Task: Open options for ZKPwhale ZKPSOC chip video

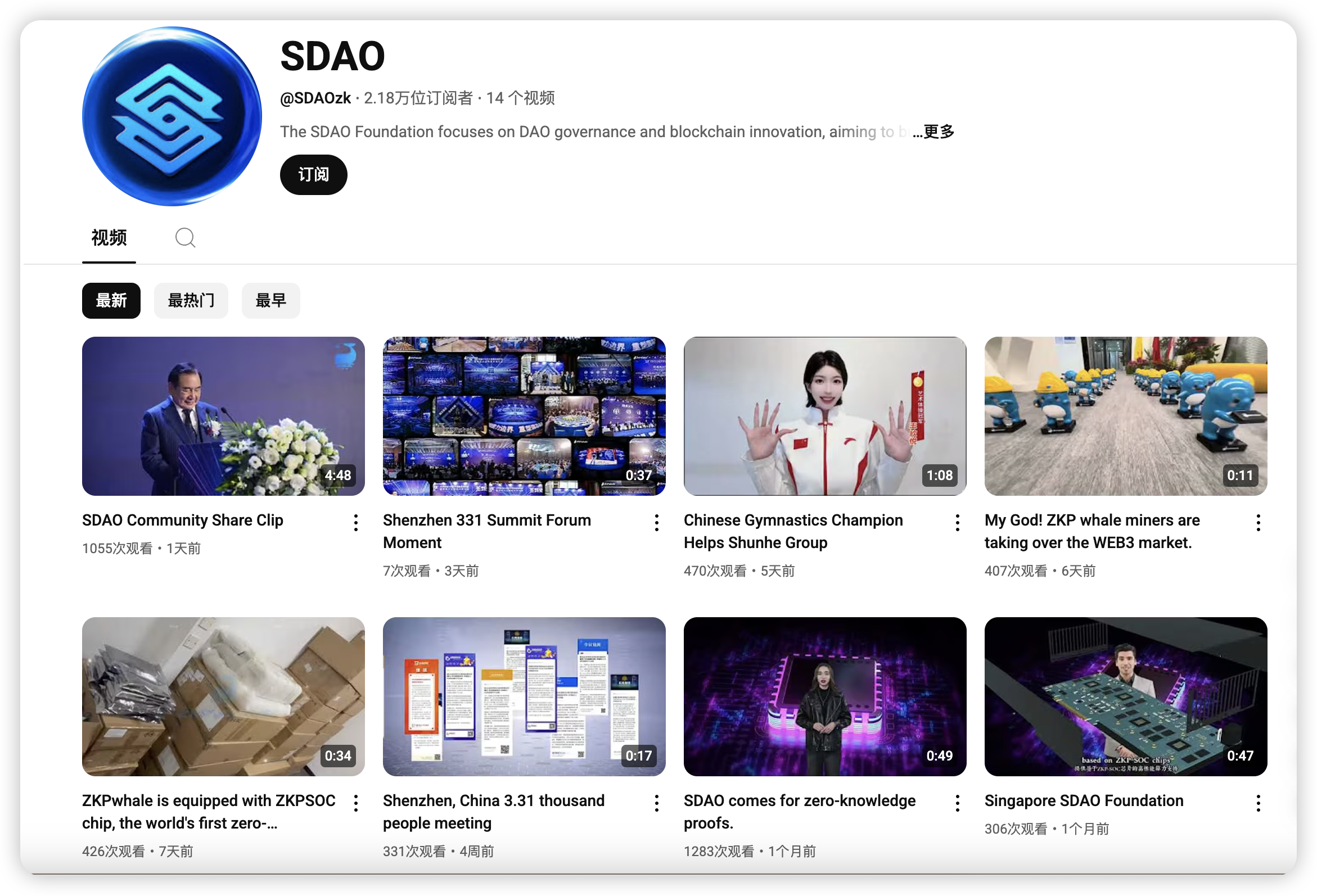Action: (x=355, y=803)
